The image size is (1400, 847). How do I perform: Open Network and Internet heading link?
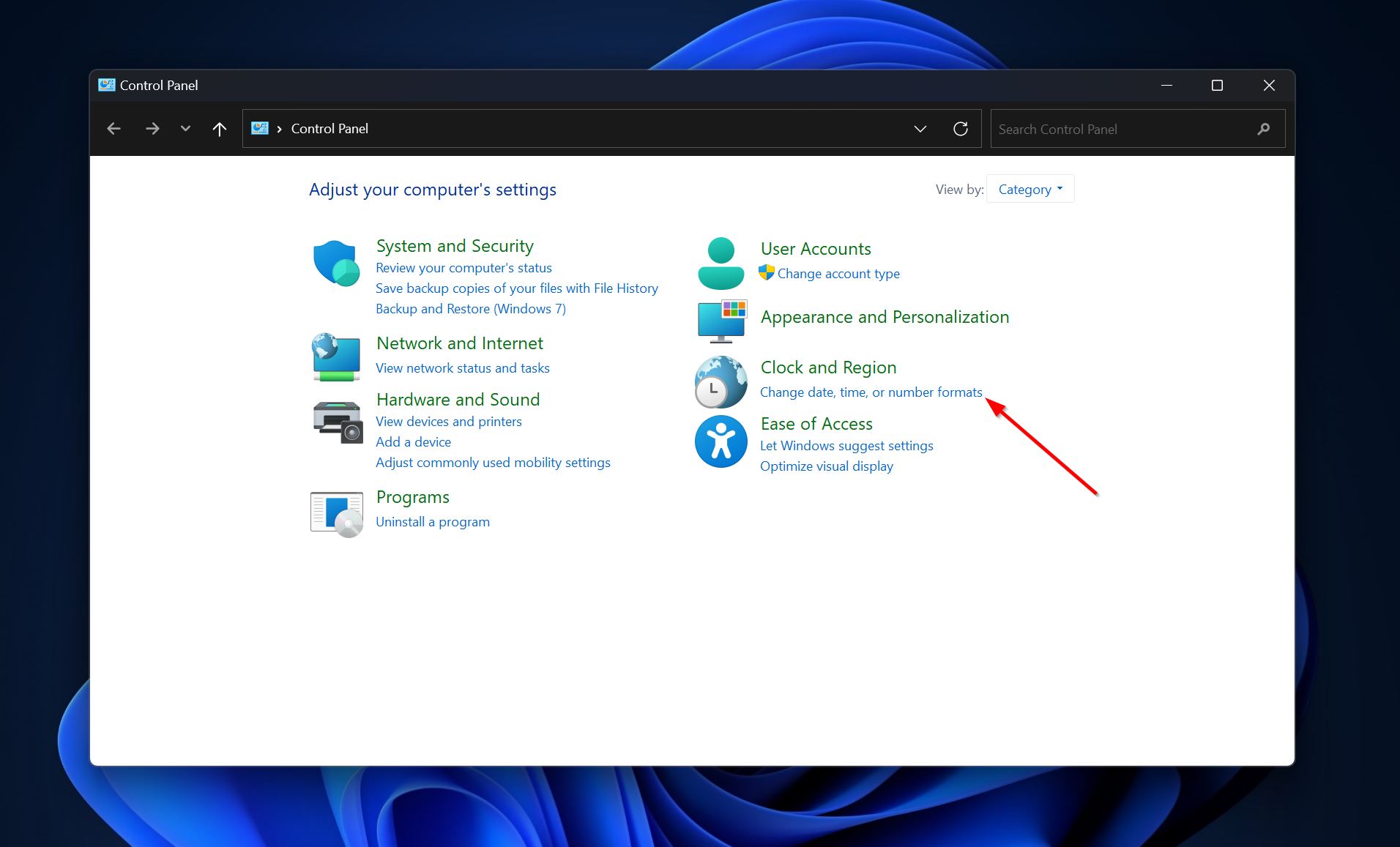click(x=459, y=343)
